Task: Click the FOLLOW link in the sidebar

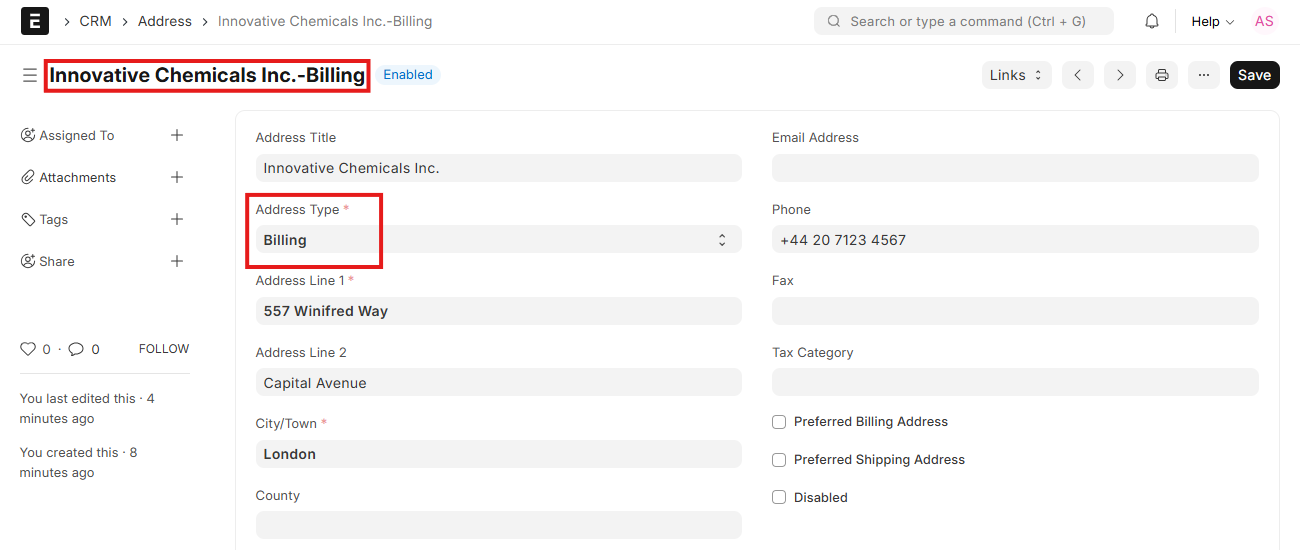Action: (164, 349)
